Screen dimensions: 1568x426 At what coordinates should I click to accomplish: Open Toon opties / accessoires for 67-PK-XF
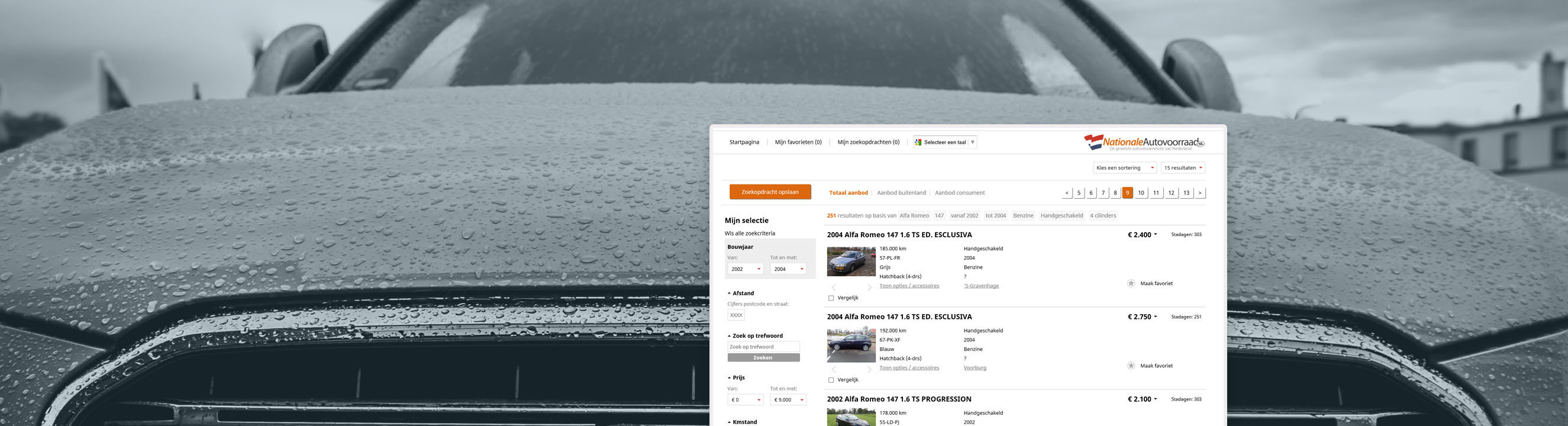(909, 368)
